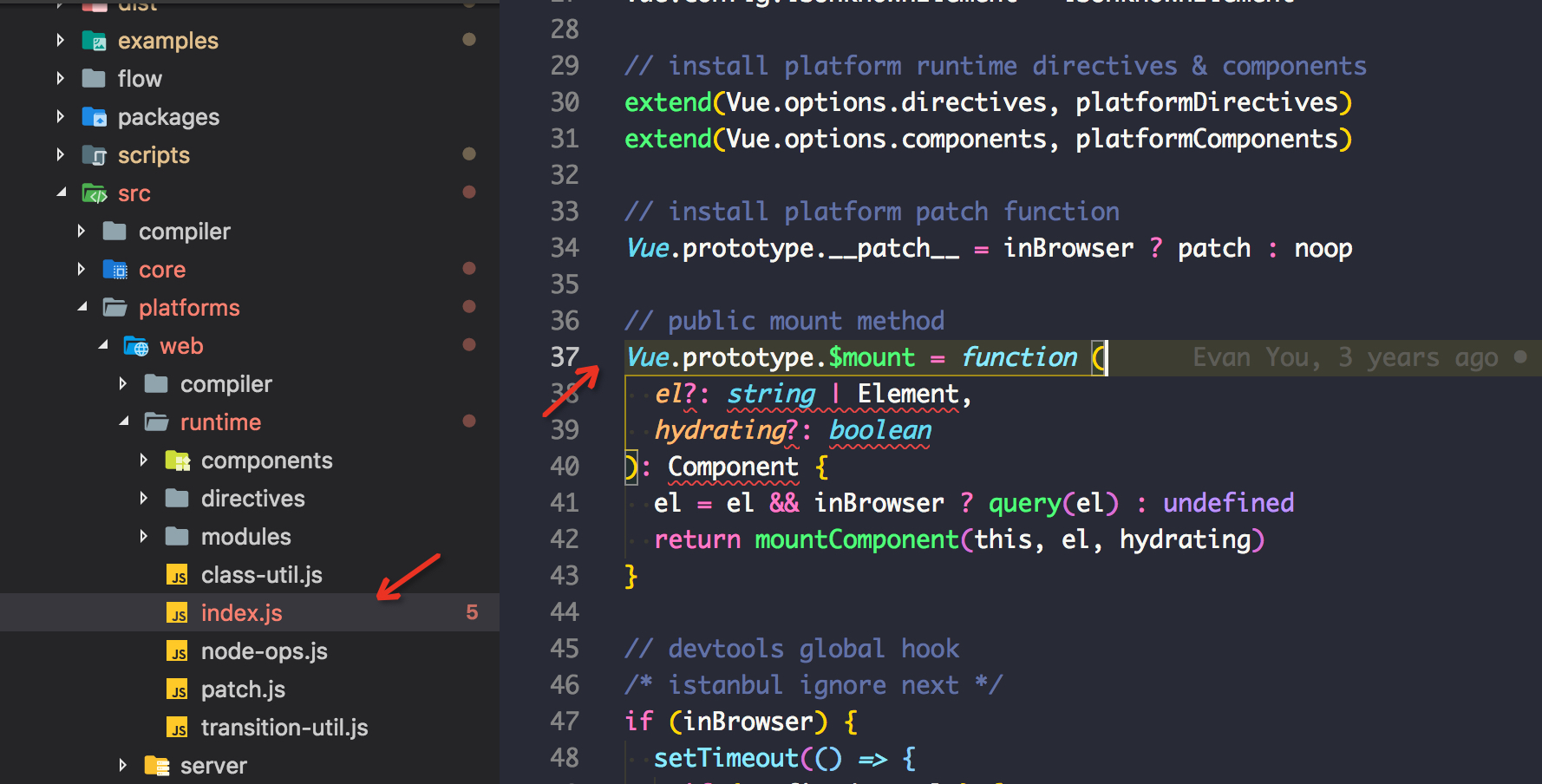Click the comment devtools global hook
Viewport: 1542px width, 784px height.
[792, 649]
